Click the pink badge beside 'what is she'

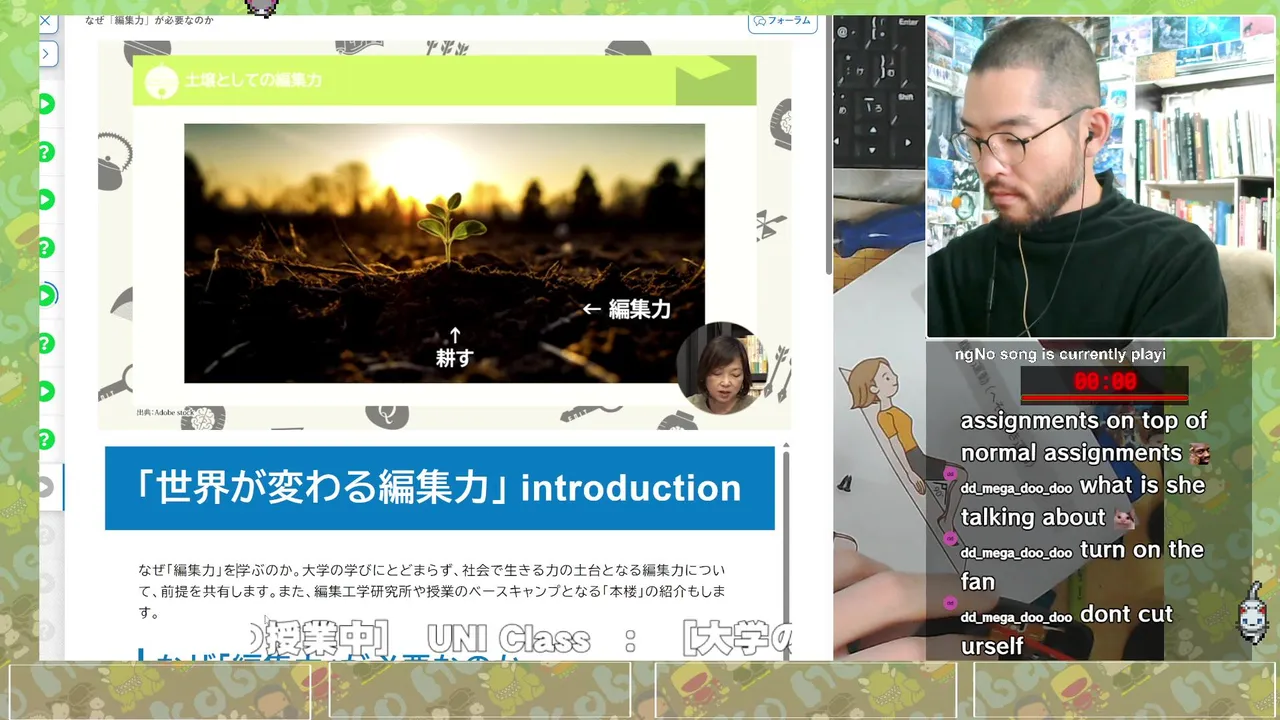[x=950, y=473]
